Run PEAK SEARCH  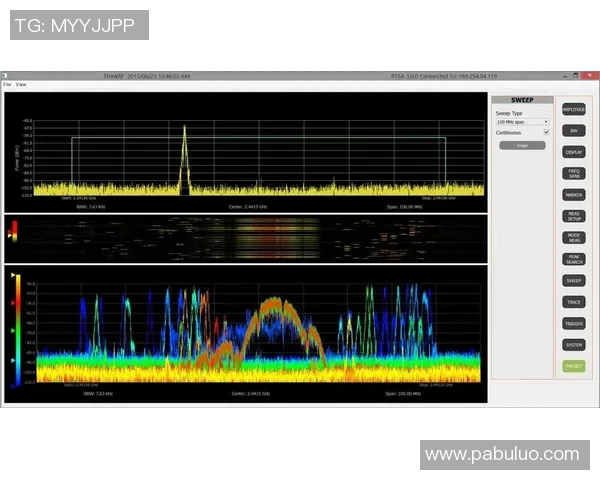(574, 258)
